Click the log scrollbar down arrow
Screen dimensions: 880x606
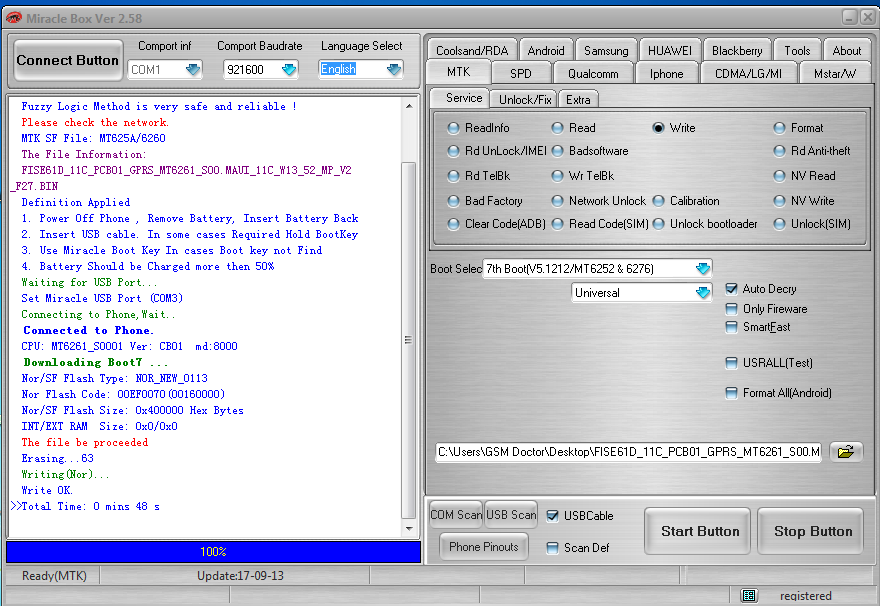pos(409,529)
